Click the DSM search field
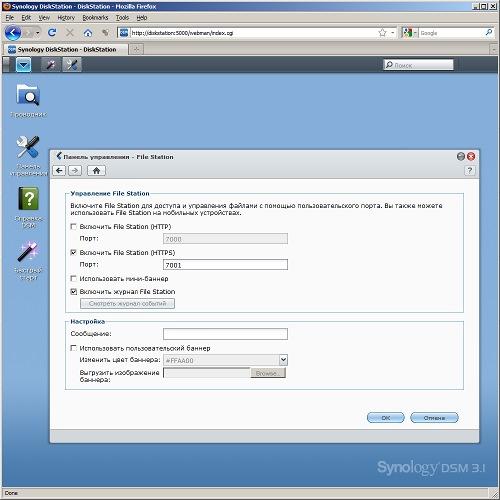This screenshot has height=500, width=500. tap(419, 65)
